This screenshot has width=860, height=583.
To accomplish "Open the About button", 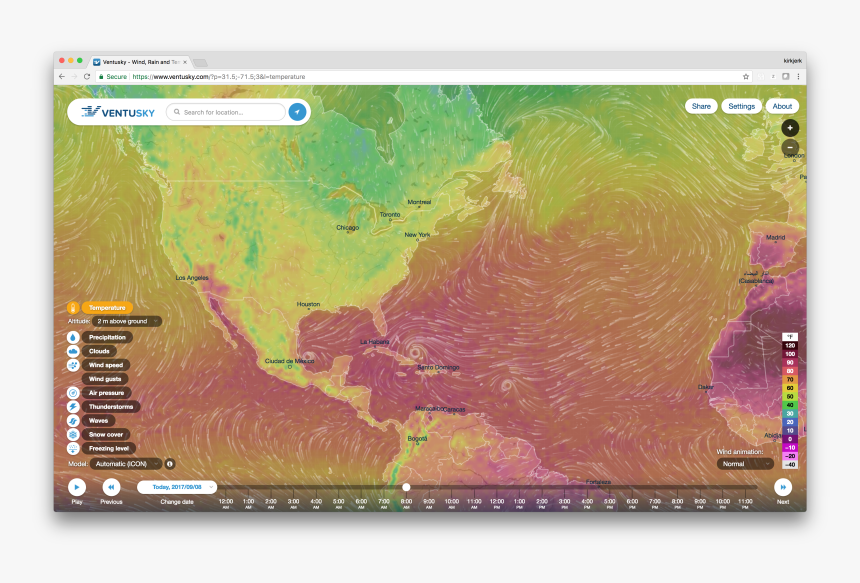I will [x=782, y=106].
